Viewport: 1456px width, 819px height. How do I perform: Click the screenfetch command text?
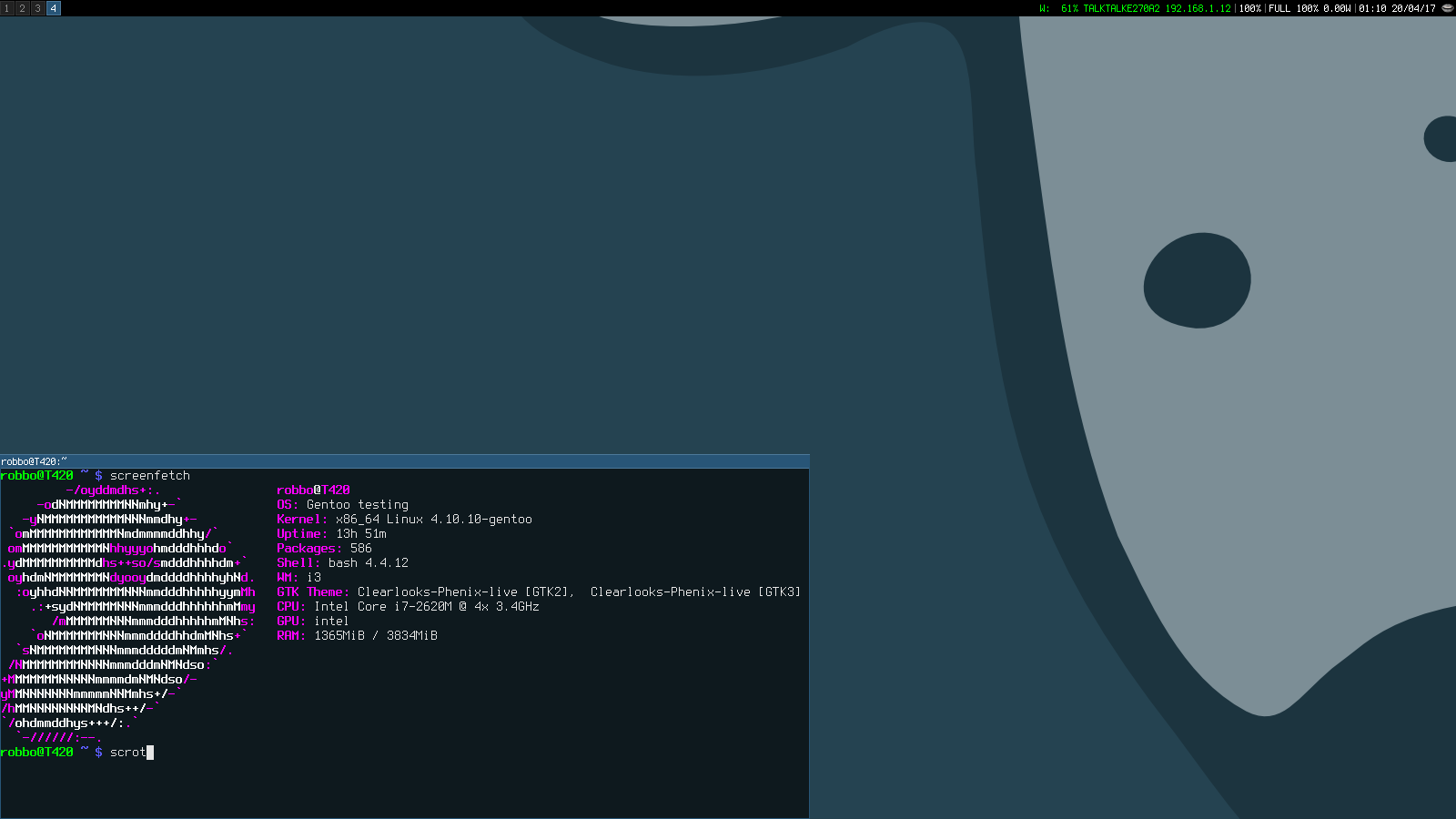coord(150,476)
